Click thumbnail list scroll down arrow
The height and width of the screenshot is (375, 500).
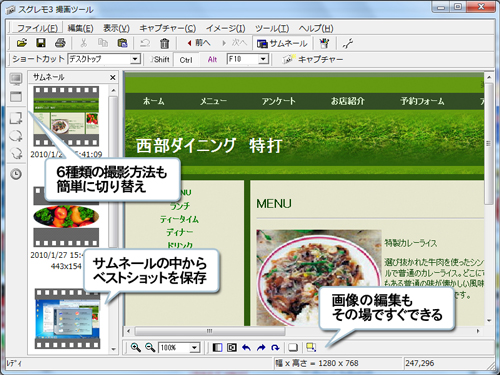[113, 349]
